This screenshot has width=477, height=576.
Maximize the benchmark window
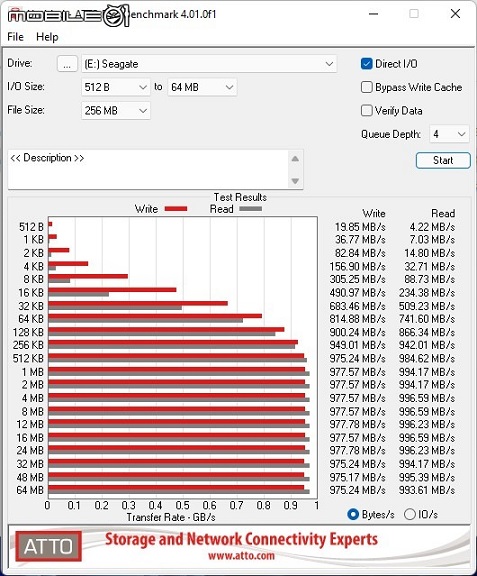coord(414,14)
